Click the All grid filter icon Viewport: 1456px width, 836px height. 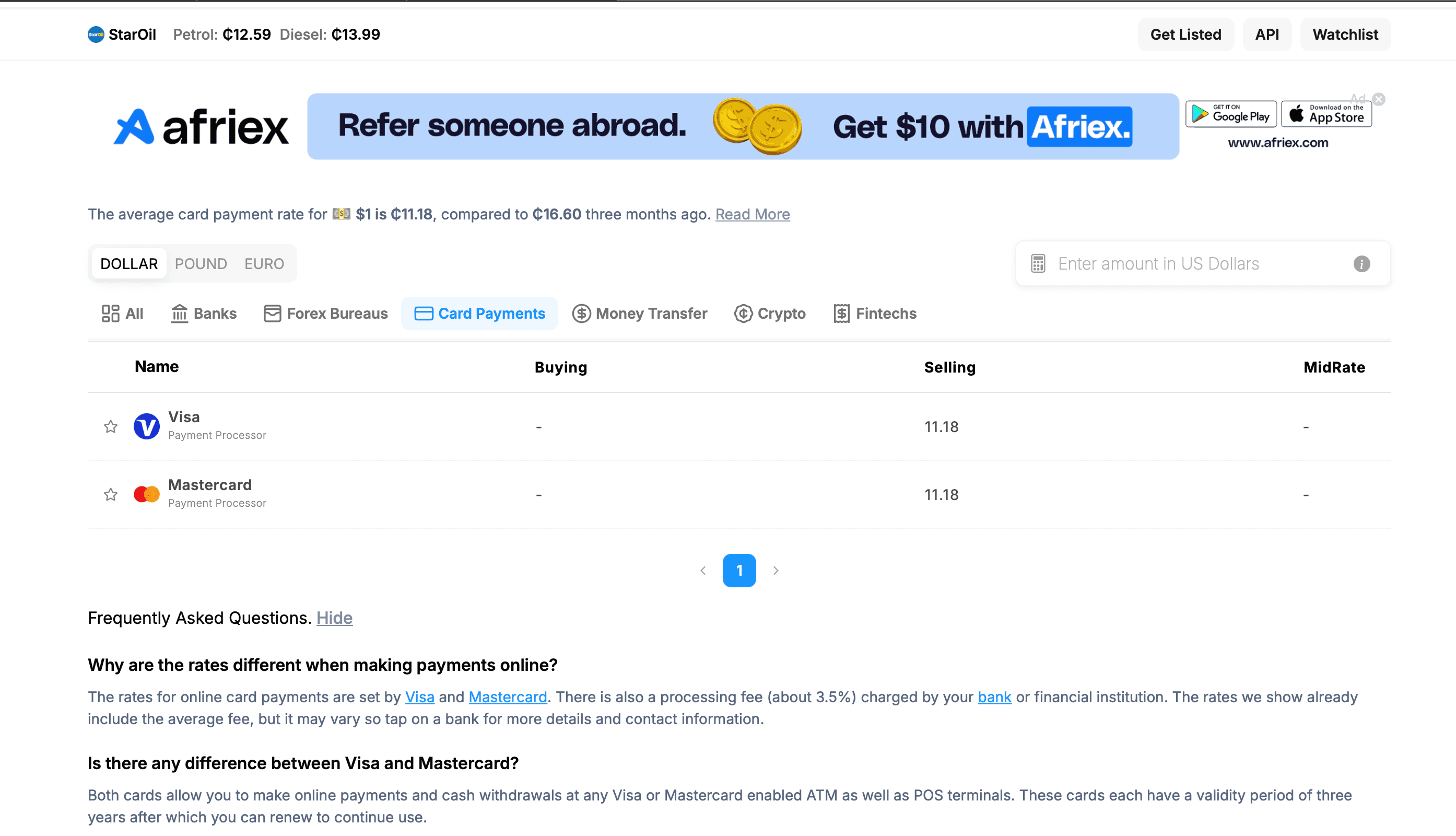coord(111,313)
